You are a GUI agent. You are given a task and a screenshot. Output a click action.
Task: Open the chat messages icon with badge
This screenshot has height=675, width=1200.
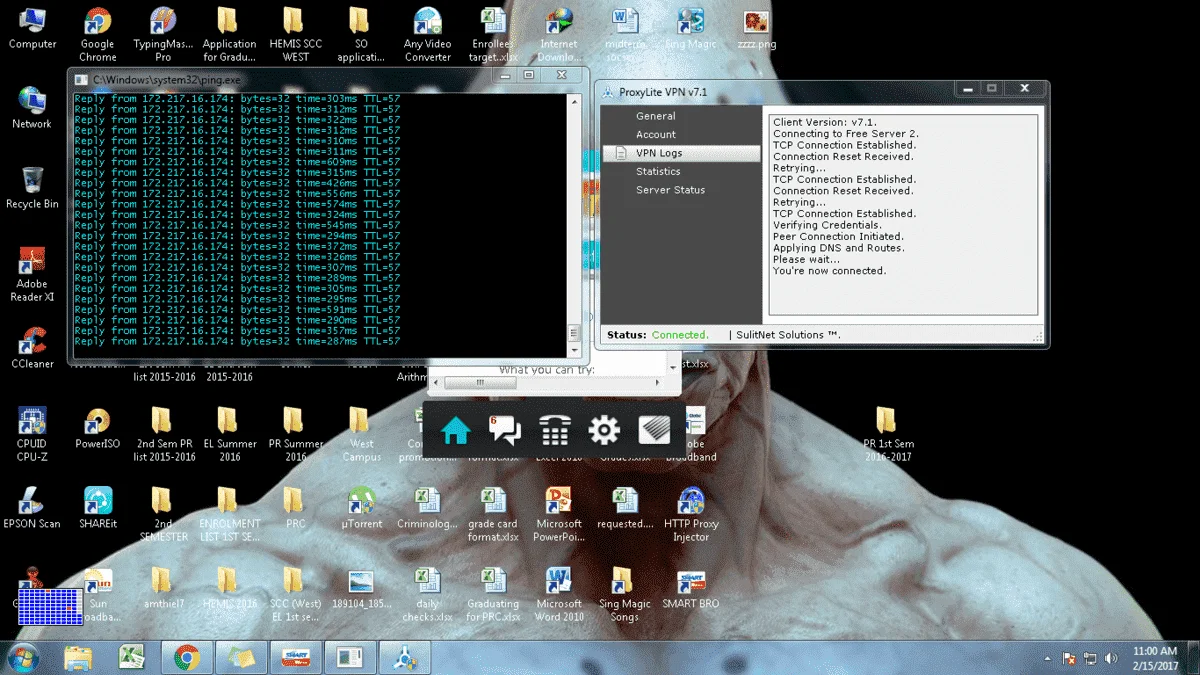point(505,430)
